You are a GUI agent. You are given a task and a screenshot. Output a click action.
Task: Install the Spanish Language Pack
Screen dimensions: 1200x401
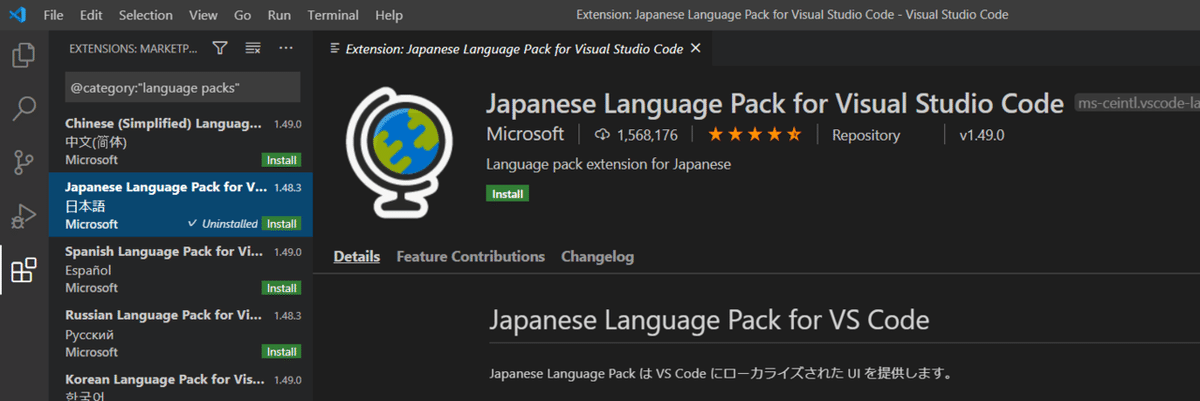coord(281,288)
